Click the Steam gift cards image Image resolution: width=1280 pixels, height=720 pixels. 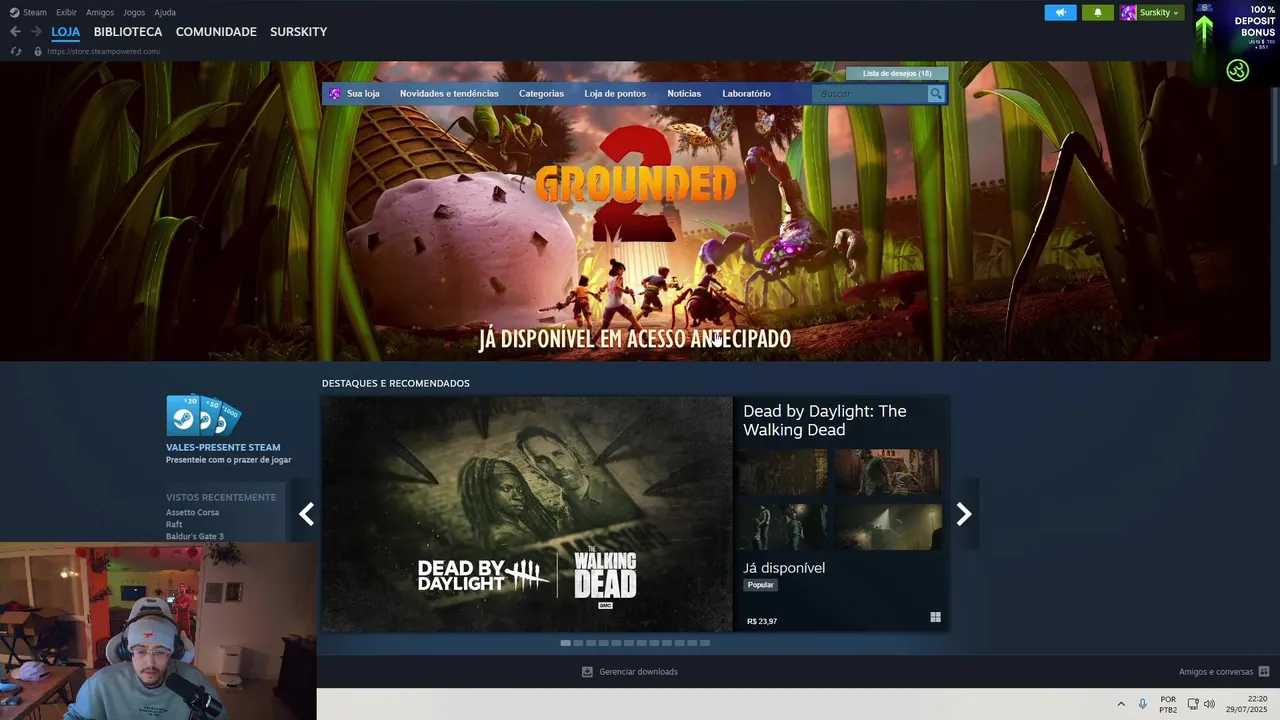click(x=204, y=414)
